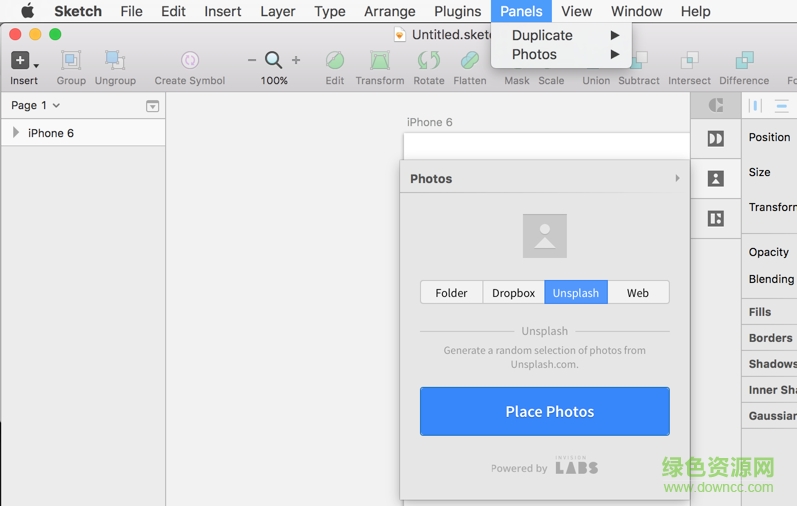Zoom out with the minus button

coord(252,60)
